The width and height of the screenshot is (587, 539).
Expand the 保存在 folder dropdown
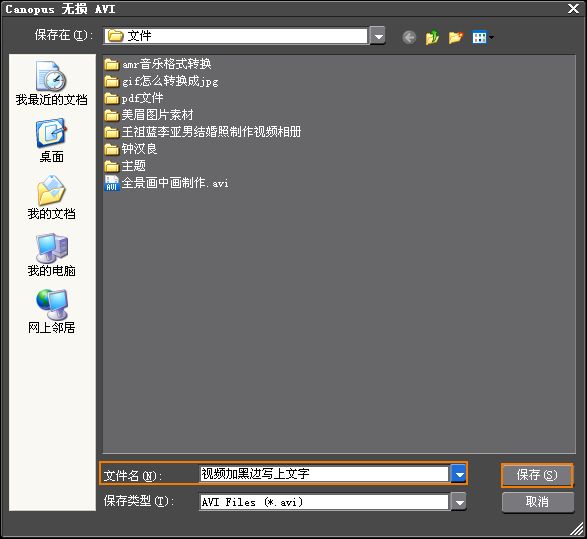(378, 36)
